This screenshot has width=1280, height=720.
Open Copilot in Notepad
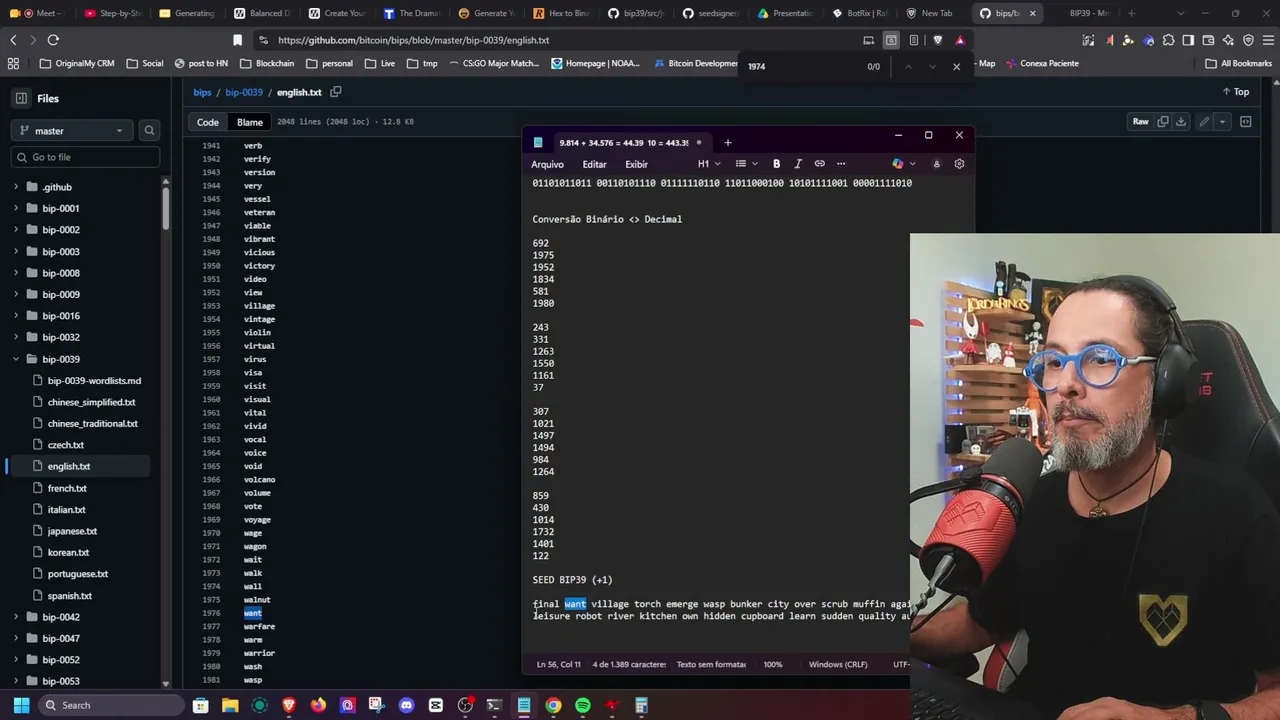click(x=897, y=164)
